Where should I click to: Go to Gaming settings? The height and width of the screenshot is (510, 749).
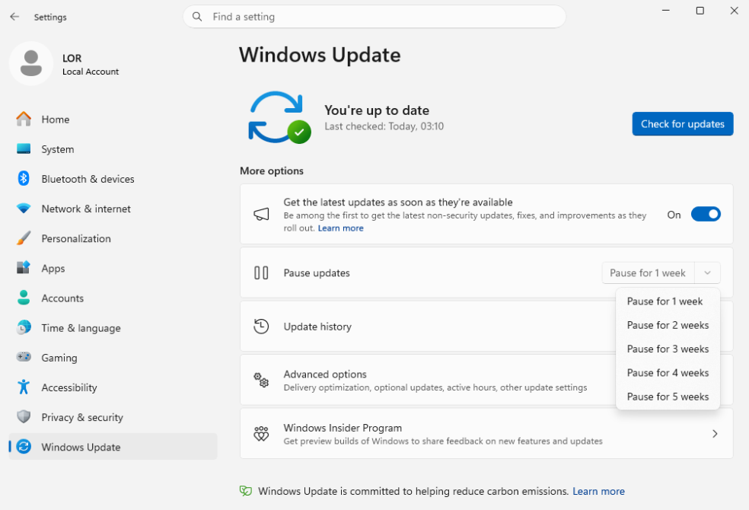point(113,358)
